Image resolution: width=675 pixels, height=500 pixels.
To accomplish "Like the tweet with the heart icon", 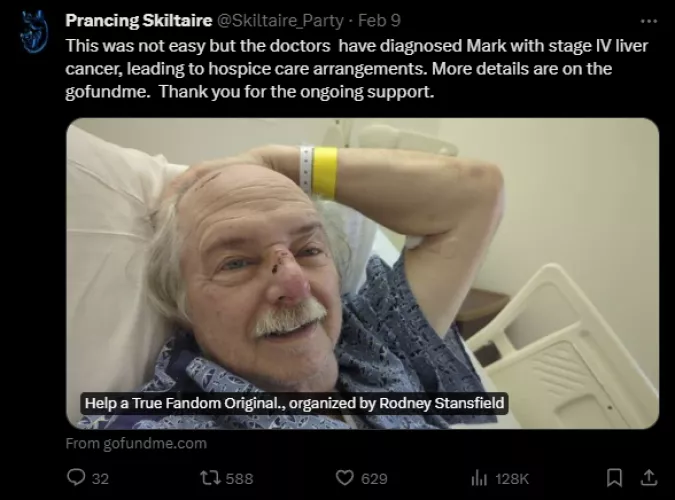I will coord(344,478).
